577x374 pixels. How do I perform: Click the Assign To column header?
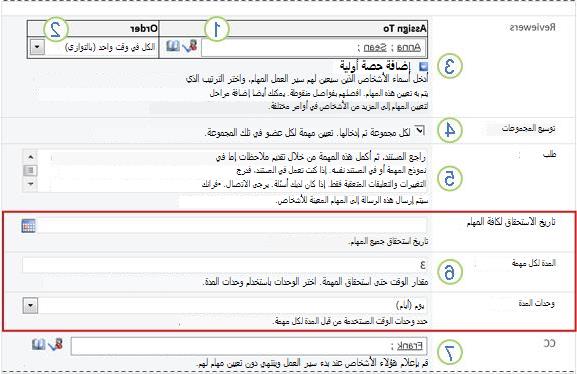tap(405, 29)
